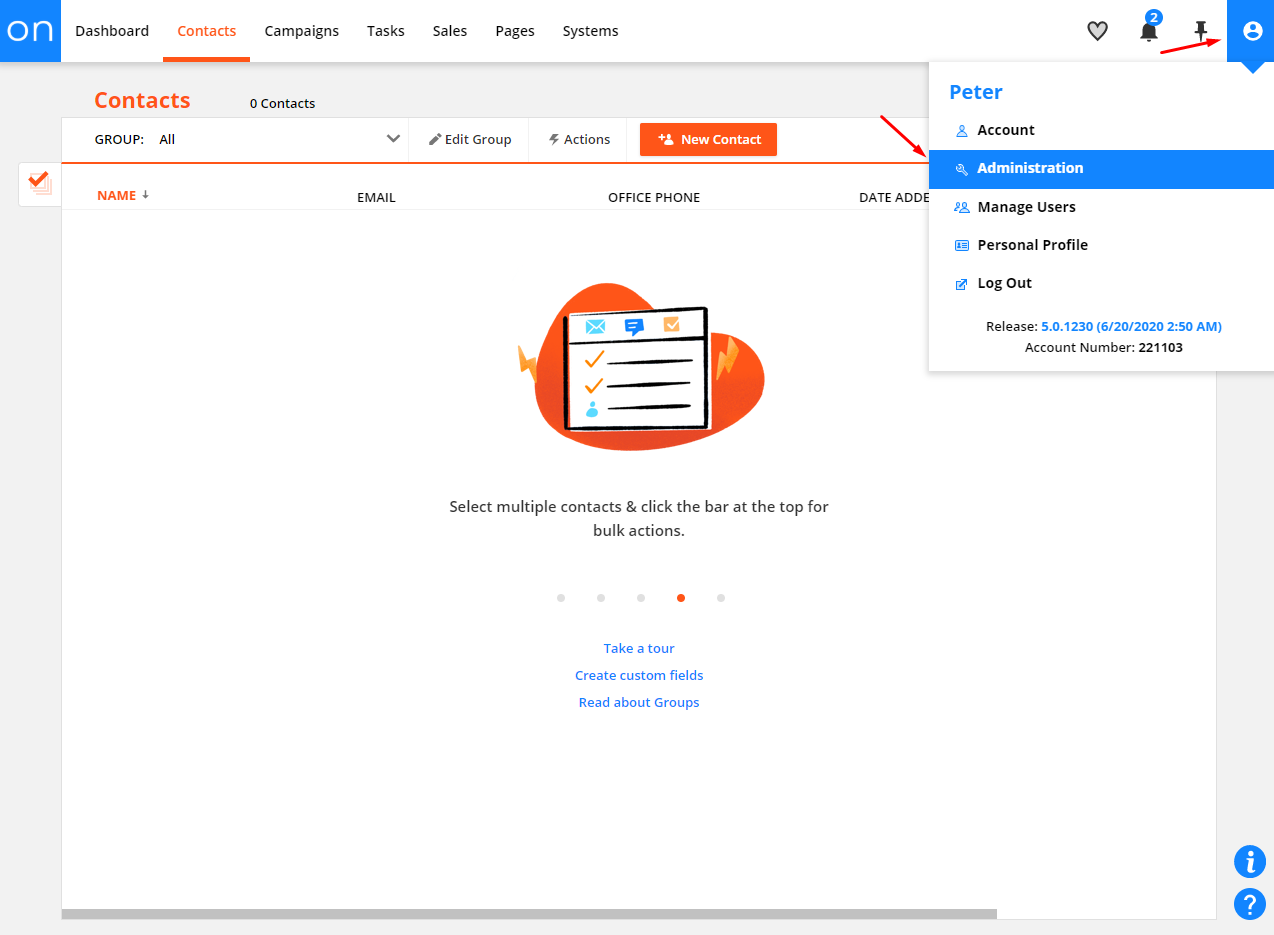Viewport: 1274px width, 935px height.
Task: Click the release version link
Action: click(x=1131, y=326)
